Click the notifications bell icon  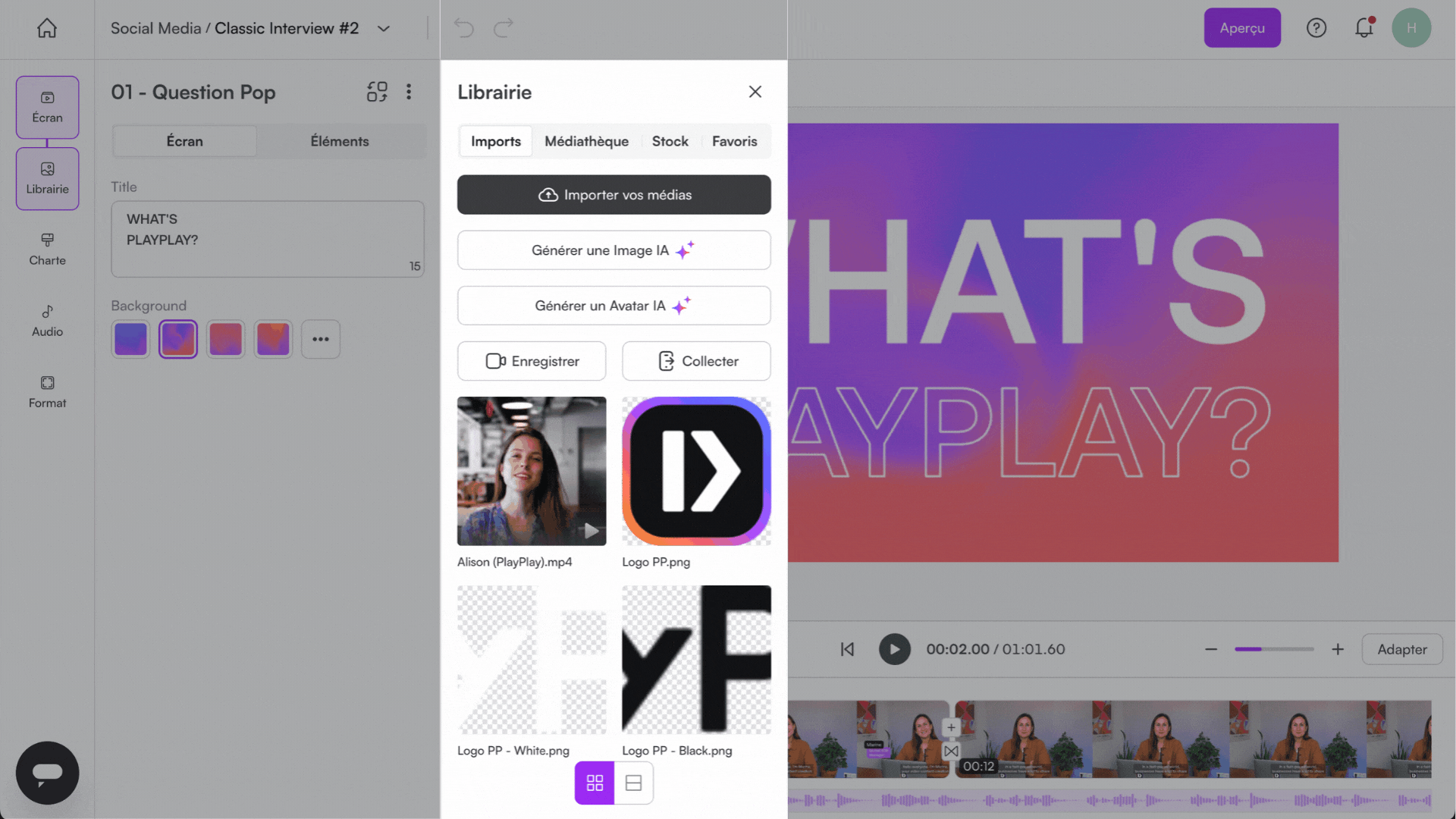(1363, 28)
